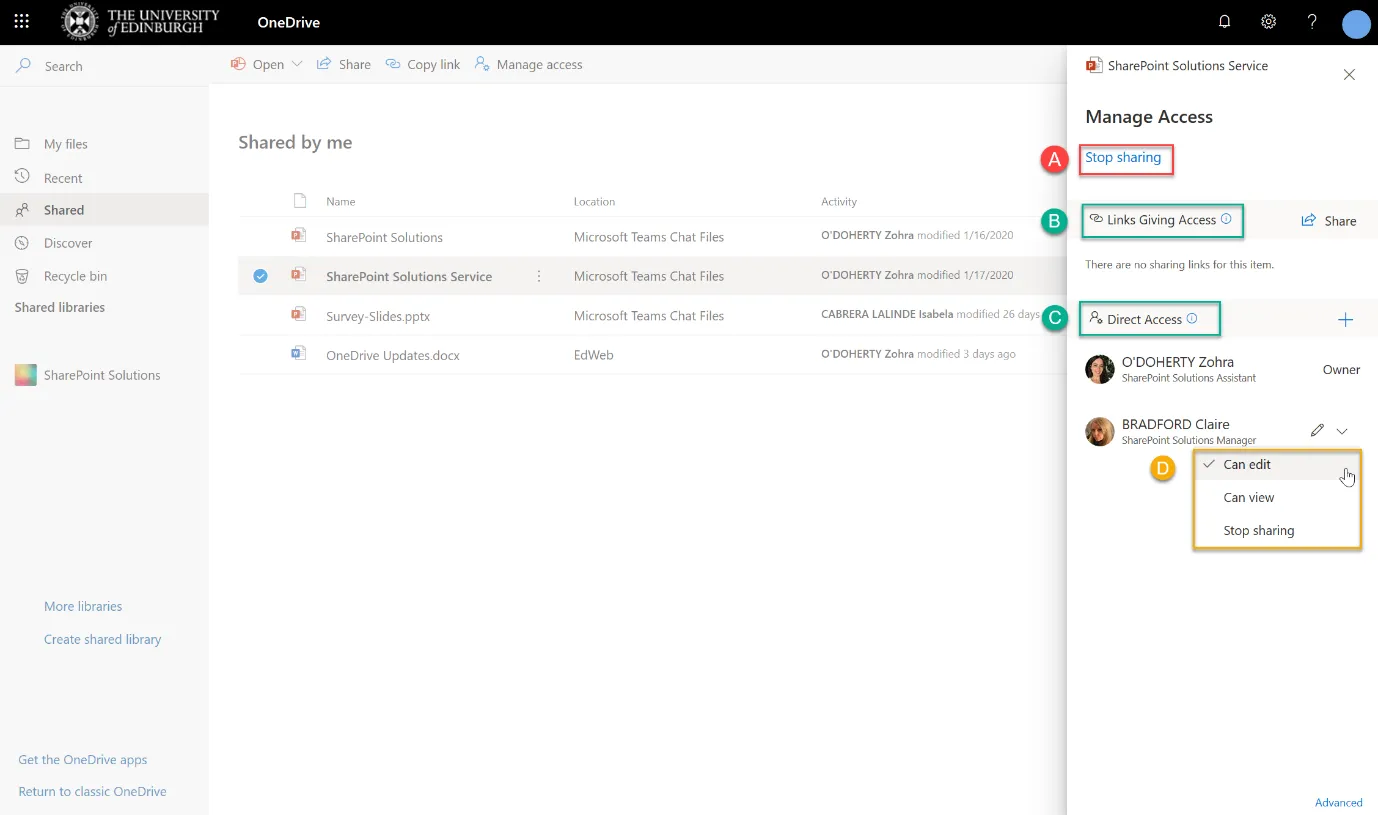Open the app launcher waffle icon
Viewport: 1378px width, 815px height.
pos(22,22)
